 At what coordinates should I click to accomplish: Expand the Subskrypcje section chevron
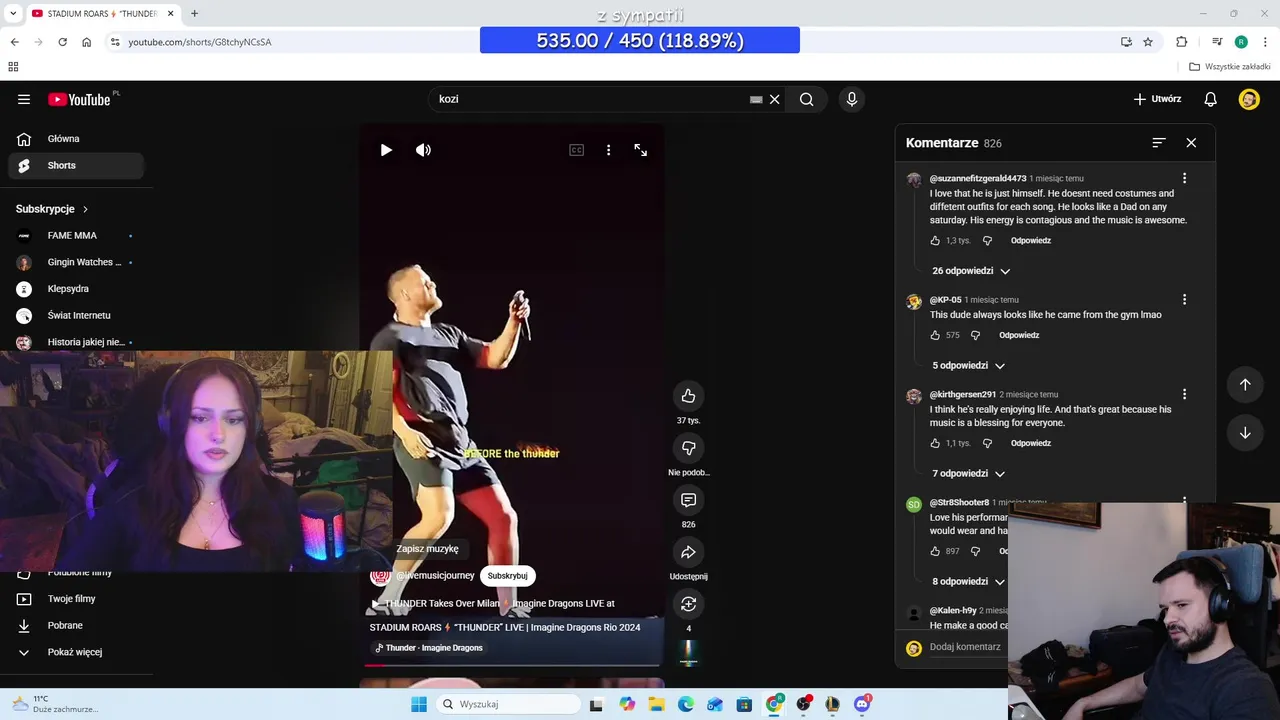(x=85, y=209)
